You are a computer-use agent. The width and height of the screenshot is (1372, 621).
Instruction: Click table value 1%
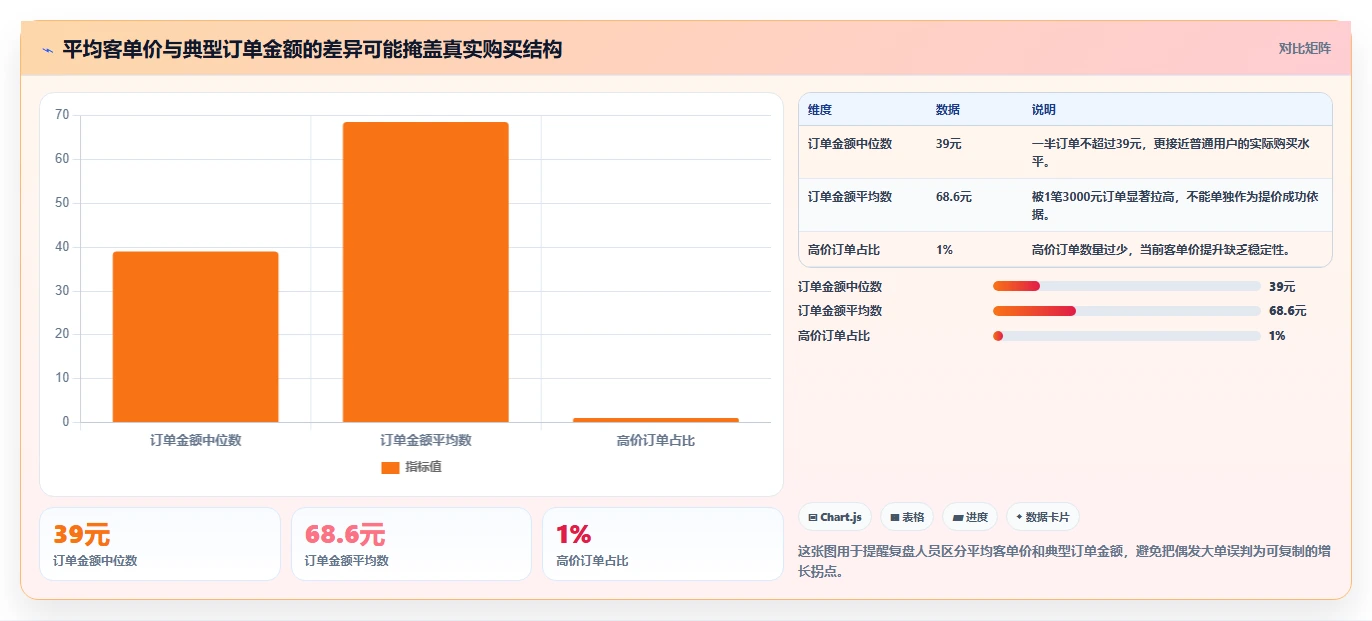[944, 250]
